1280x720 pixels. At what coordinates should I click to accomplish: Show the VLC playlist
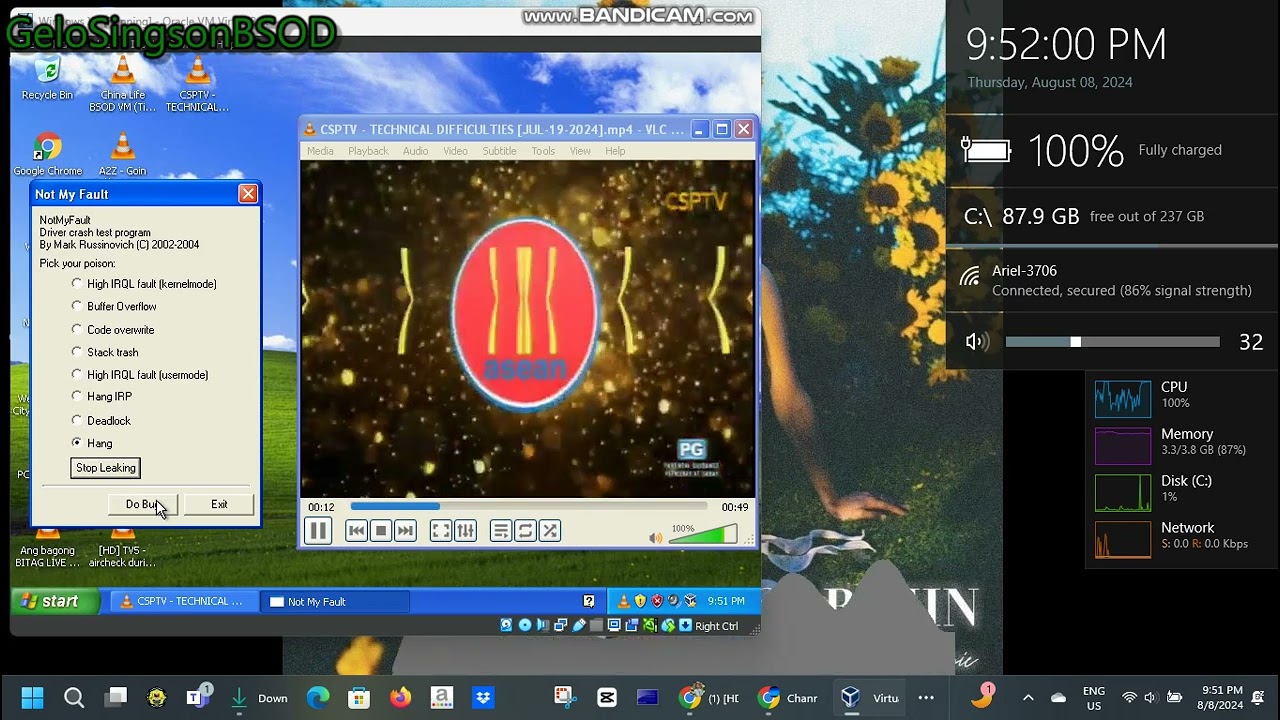click(500, 531)
